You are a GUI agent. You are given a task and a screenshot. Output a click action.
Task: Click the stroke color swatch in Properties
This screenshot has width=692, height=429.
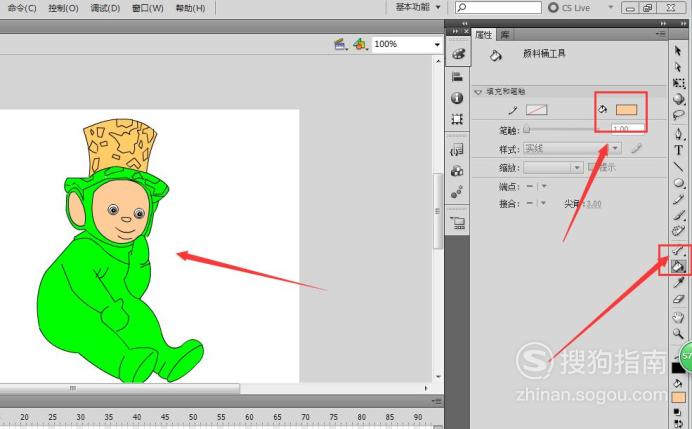[537, 110]
